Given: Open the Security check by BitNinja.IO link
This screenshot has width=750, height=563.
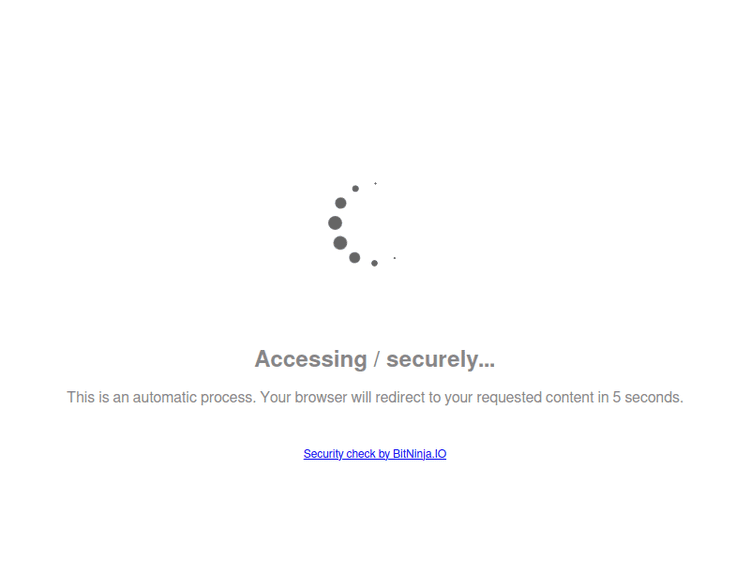Looking at the screenshot, I should tap(375, 454).
